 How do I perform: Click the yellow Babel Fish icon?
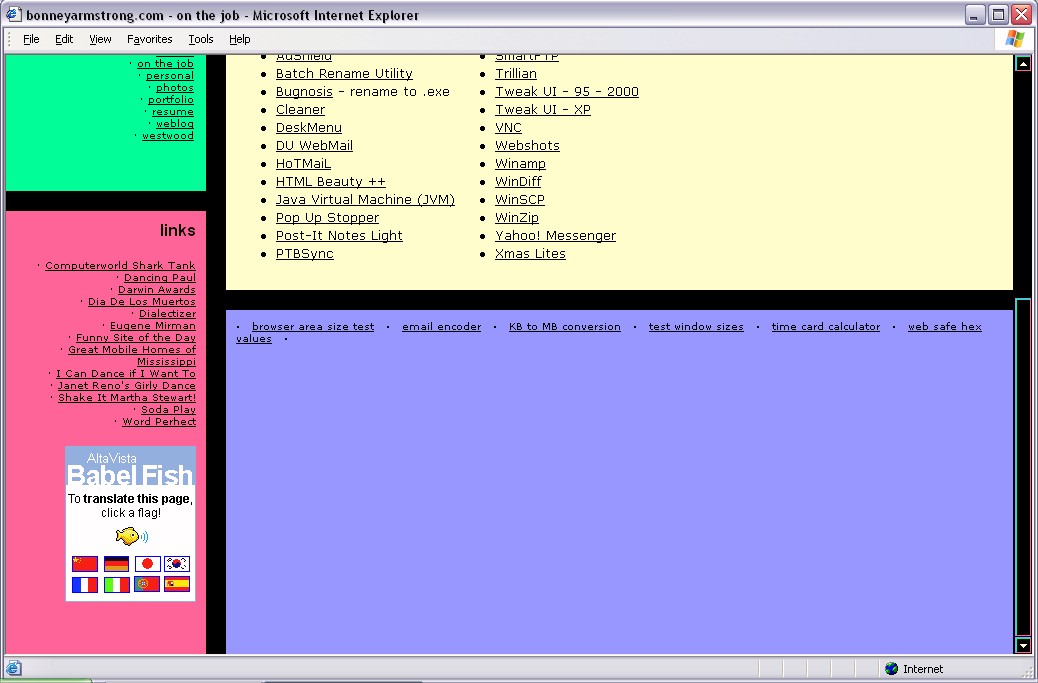click(x=131, y=536)
